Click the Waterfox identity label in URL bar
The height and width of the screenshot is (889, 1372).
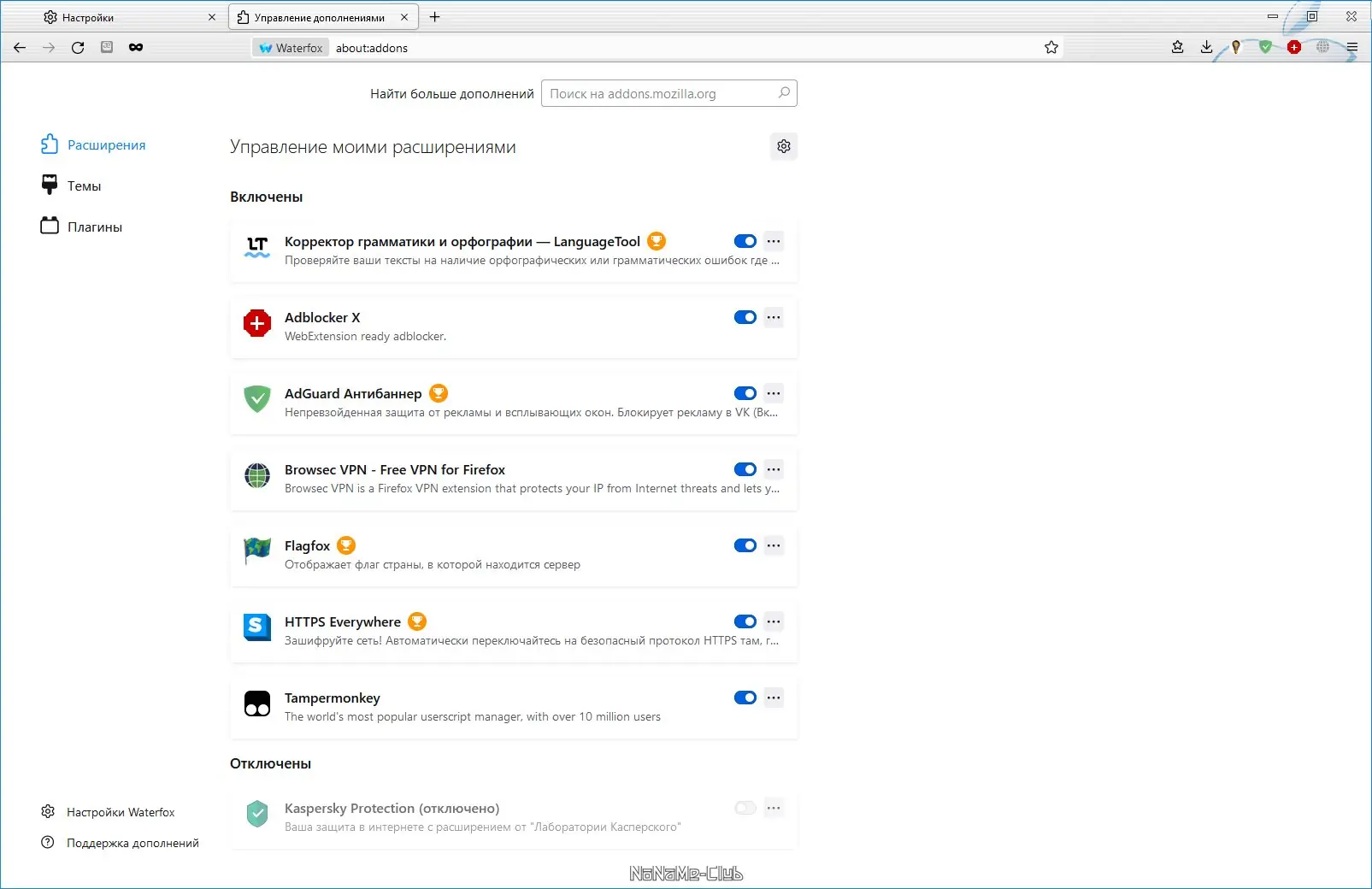[291, 48]
